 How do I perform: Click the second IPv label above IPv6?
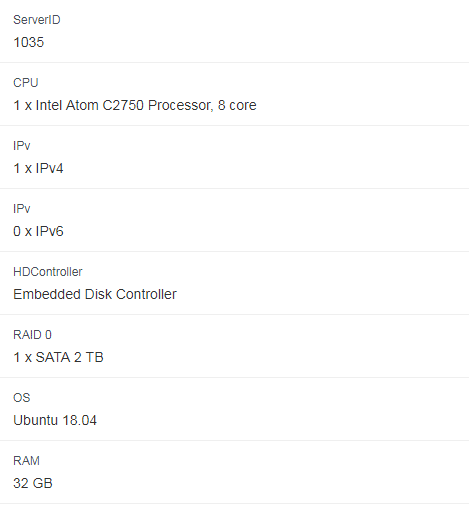coord(22,209)
